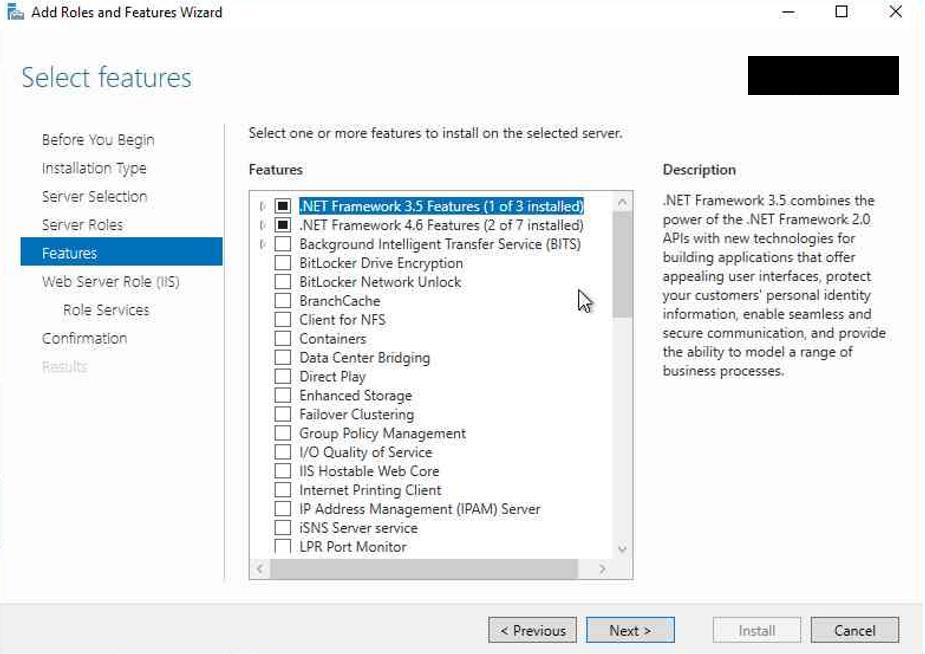The width and height of the screenshot is (925, 654).
Task: Tick the Client for NFS checkbox
Action: [x=283, y=320]
